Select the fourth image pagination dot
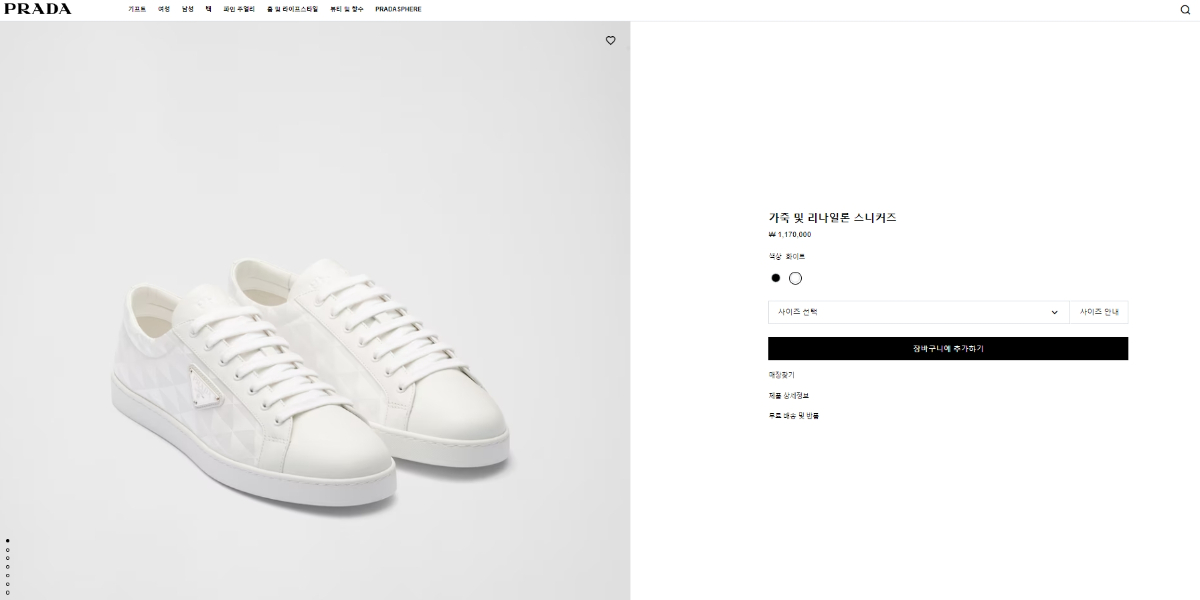Screen dimensions: 1200x600 point(8,566)
